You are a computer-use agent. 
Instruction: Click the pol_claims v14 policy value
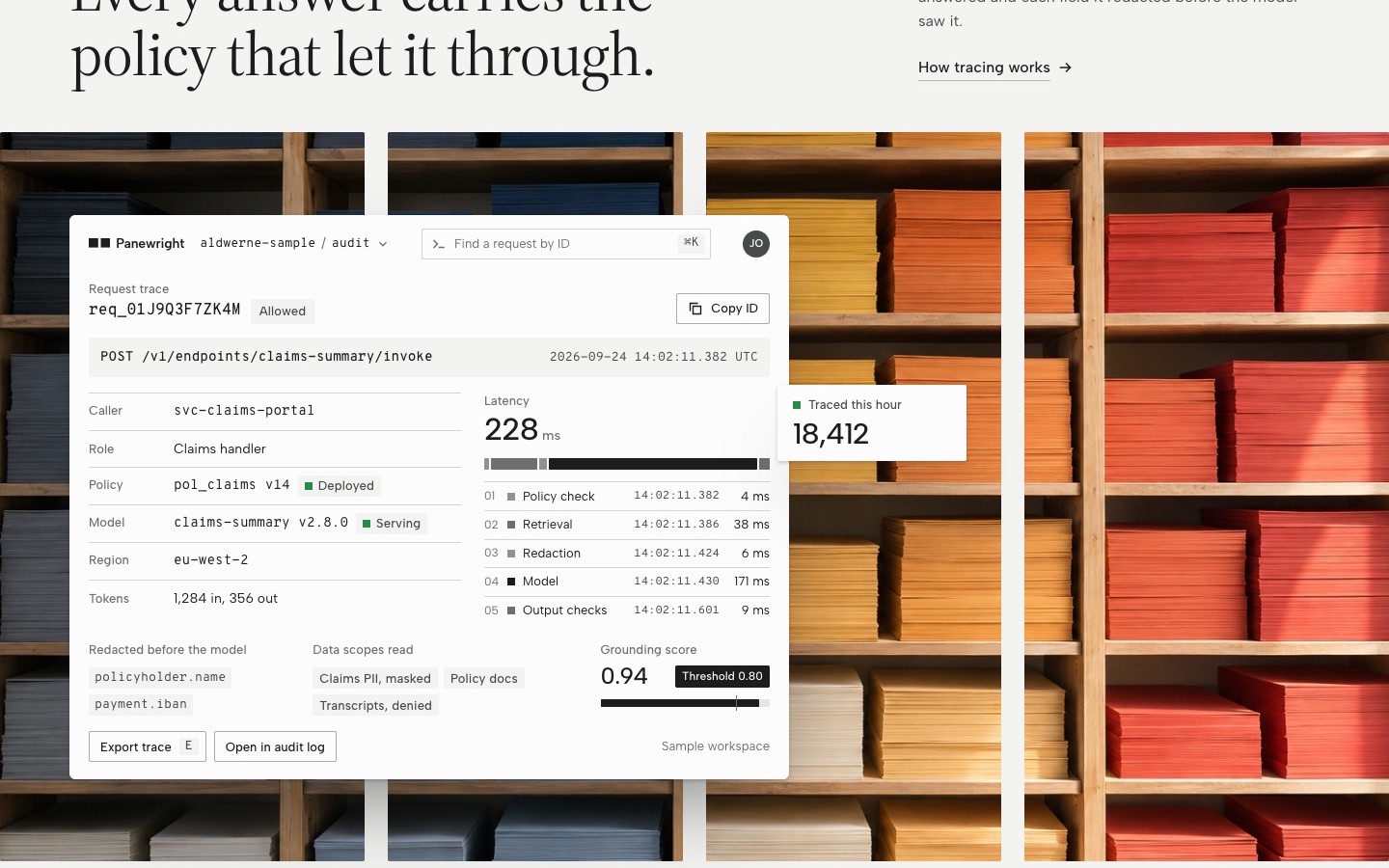point(231,485)
